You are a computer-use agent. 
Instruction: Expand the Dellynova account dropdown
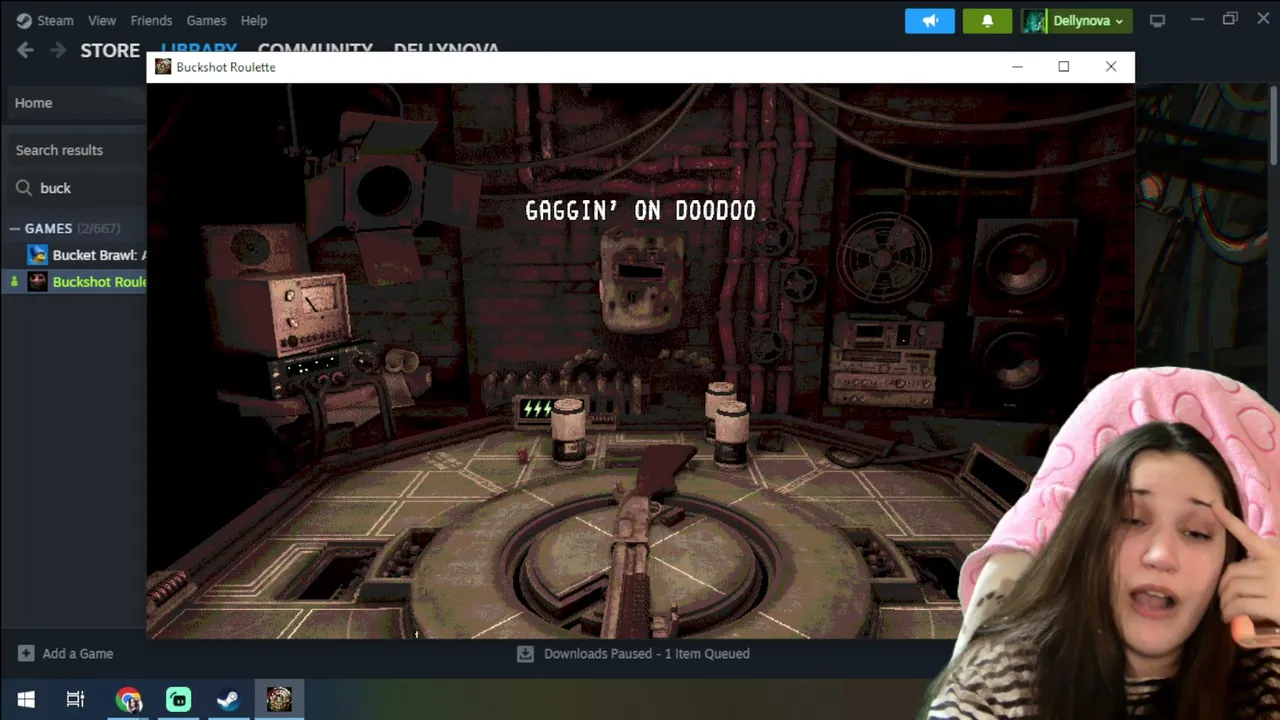[x=1088, y=21]
